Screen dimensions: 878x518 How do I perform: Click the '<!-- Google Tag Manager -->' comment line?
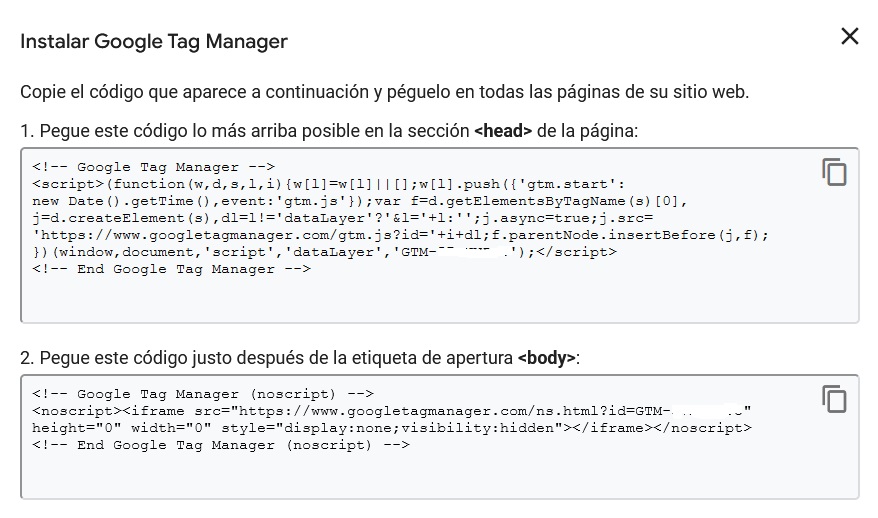[x=153, y=167]
